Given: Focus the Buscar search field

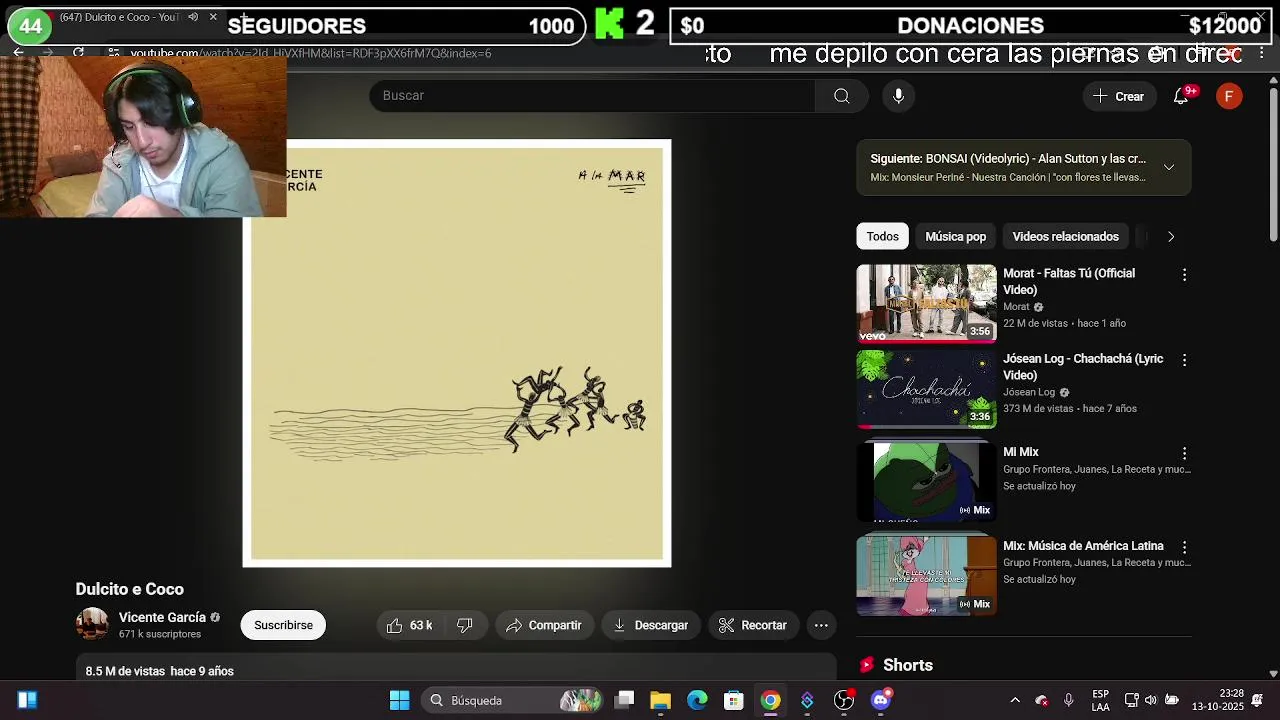Looking at the screenshot, I should click(592, 96).
